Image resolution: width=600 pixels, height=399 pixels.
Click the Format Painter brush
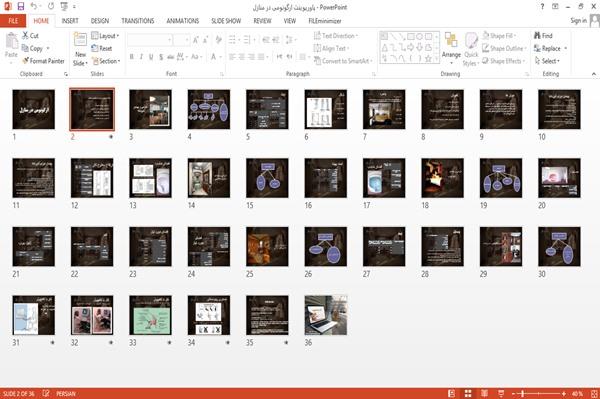coord(25,61)
